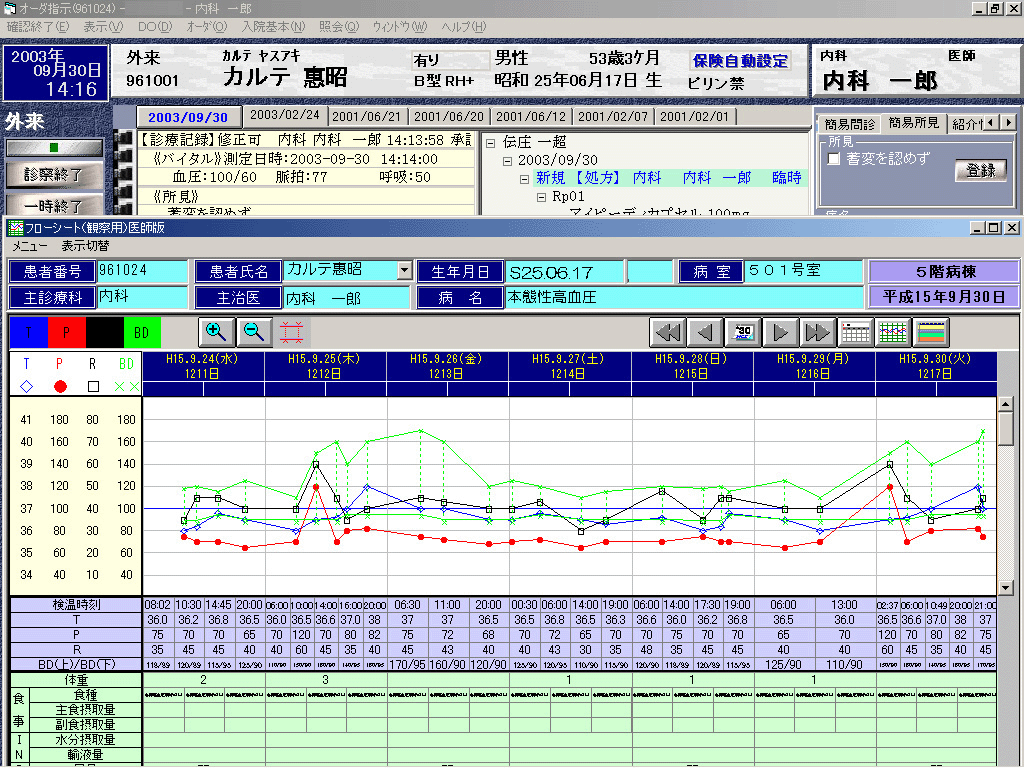Go to previous day with single left arrow
This screenshot has height=768, width=1024.
coord(705,332)
